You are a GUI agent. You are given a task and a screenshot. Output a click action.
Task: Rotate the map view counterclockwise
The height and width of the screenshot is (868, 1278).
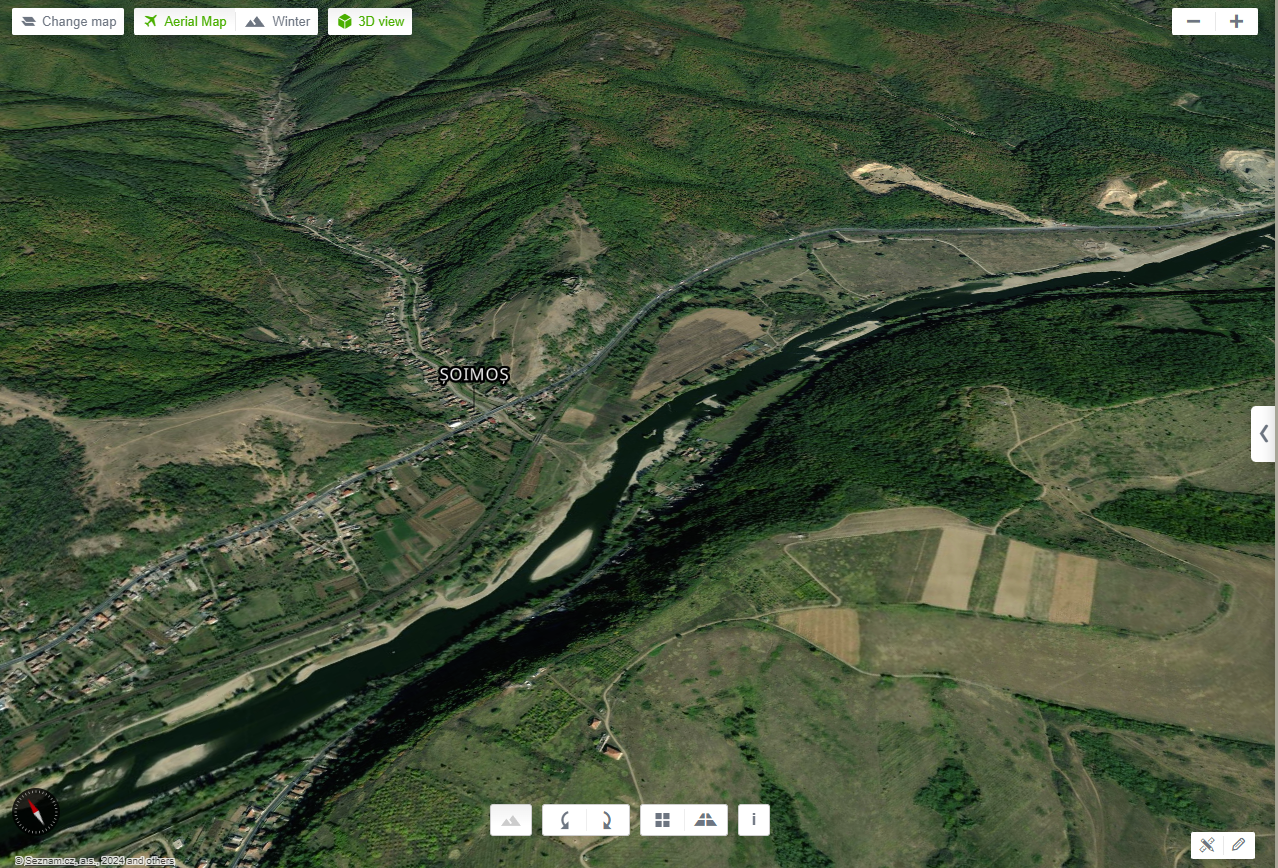[564, 820]
